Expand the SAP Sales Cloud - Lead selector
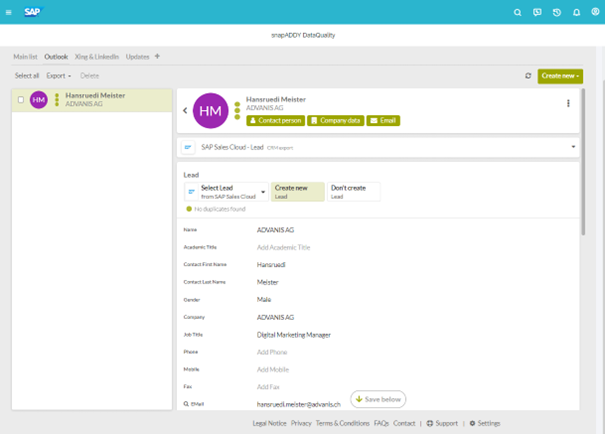The width and height of the screenshot is (605, 434). tap(573, 147)
